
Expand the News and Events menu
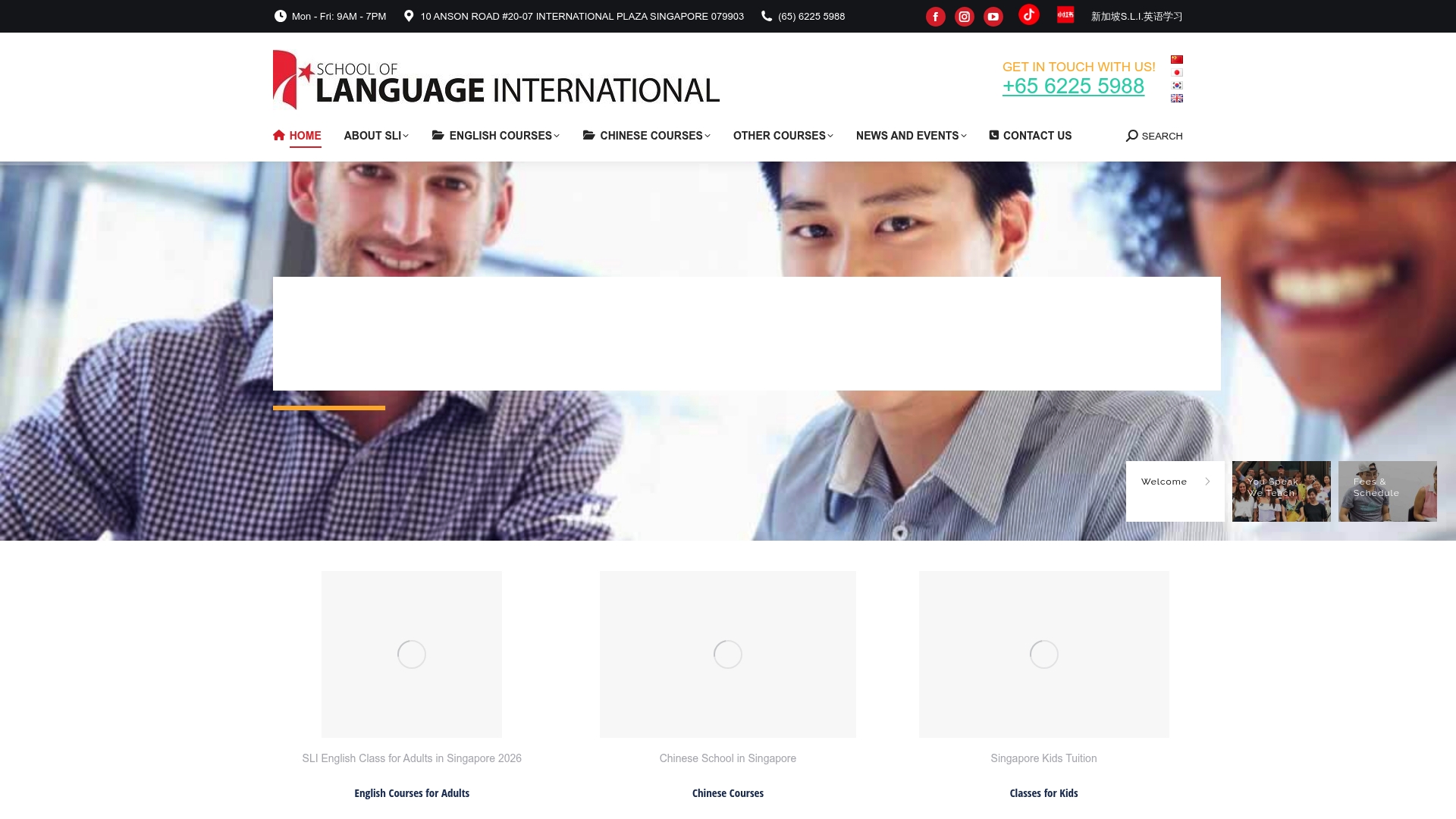click(x=911, y=136)
